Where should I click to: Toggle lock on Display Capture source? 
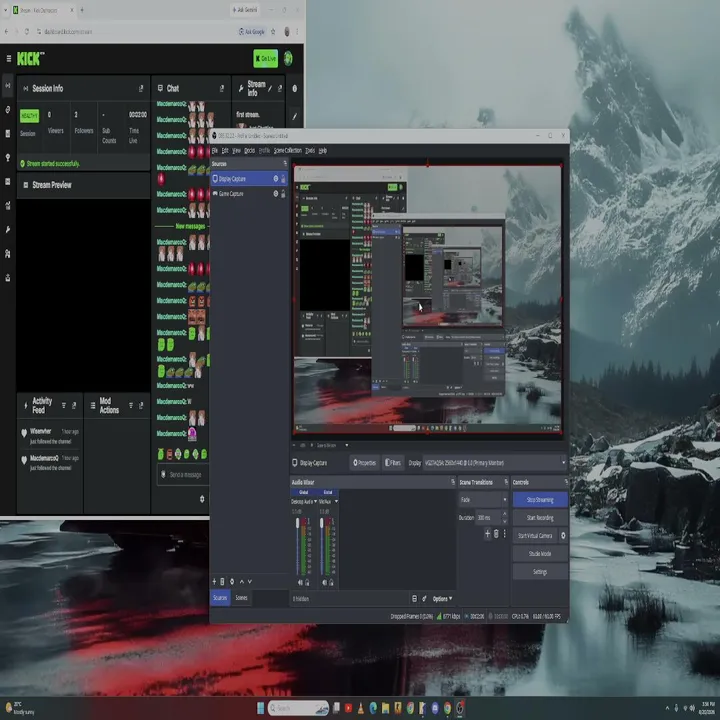pyautogui.click(x=283, y=179)
